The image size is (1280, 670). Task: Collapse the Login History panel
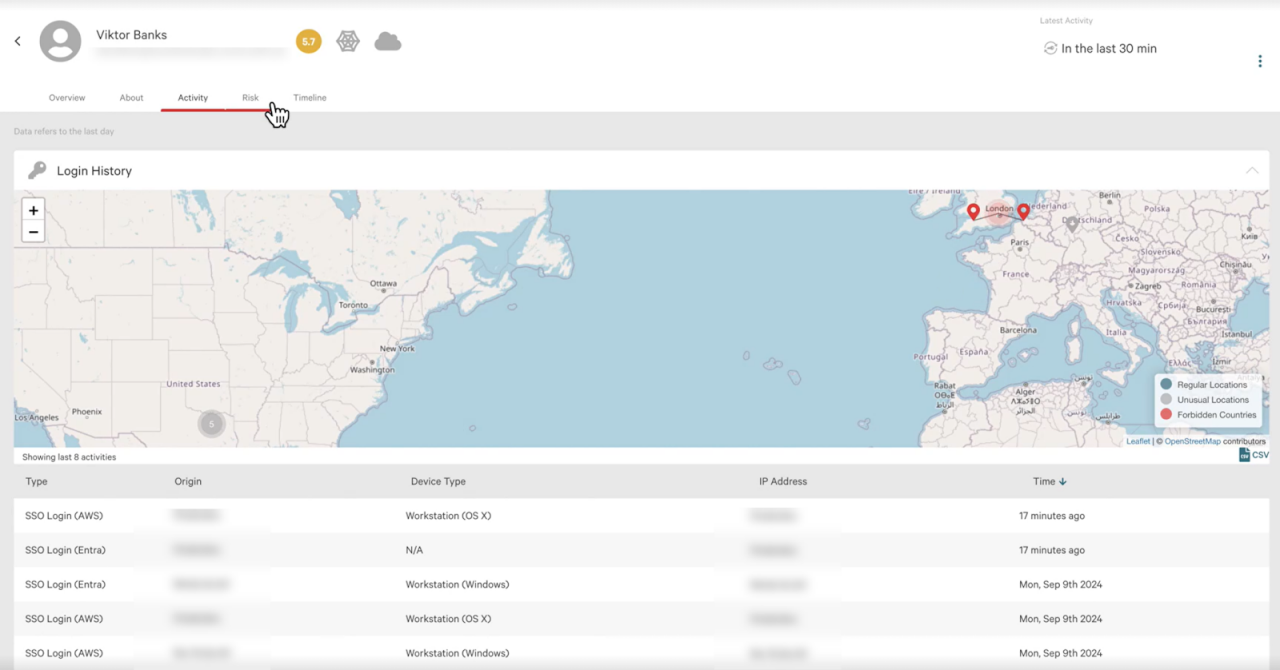coord(1252,171)
